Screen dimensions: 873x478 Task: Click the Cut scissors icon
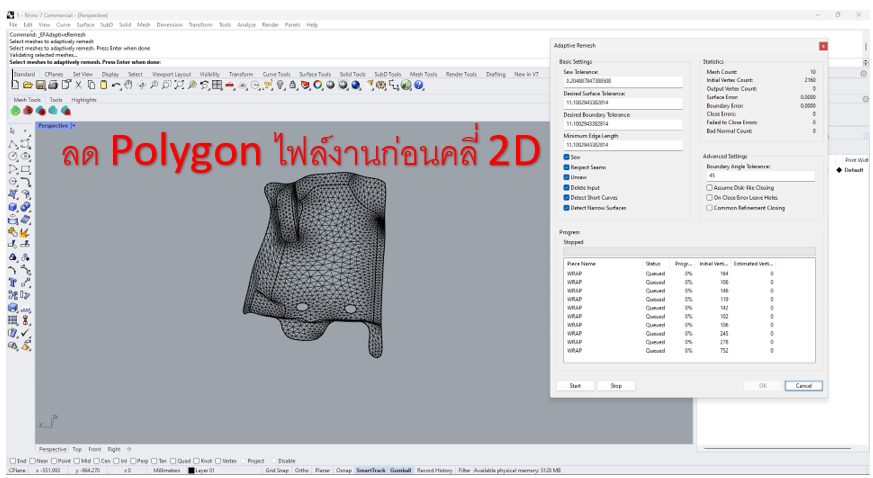point(80,86)
